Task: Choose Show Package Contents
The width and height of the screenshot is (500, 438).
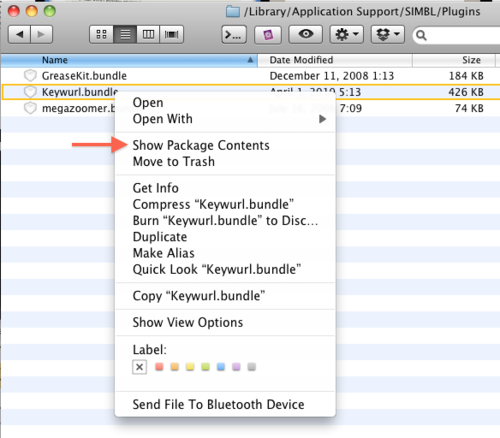Action: (225, 145)
